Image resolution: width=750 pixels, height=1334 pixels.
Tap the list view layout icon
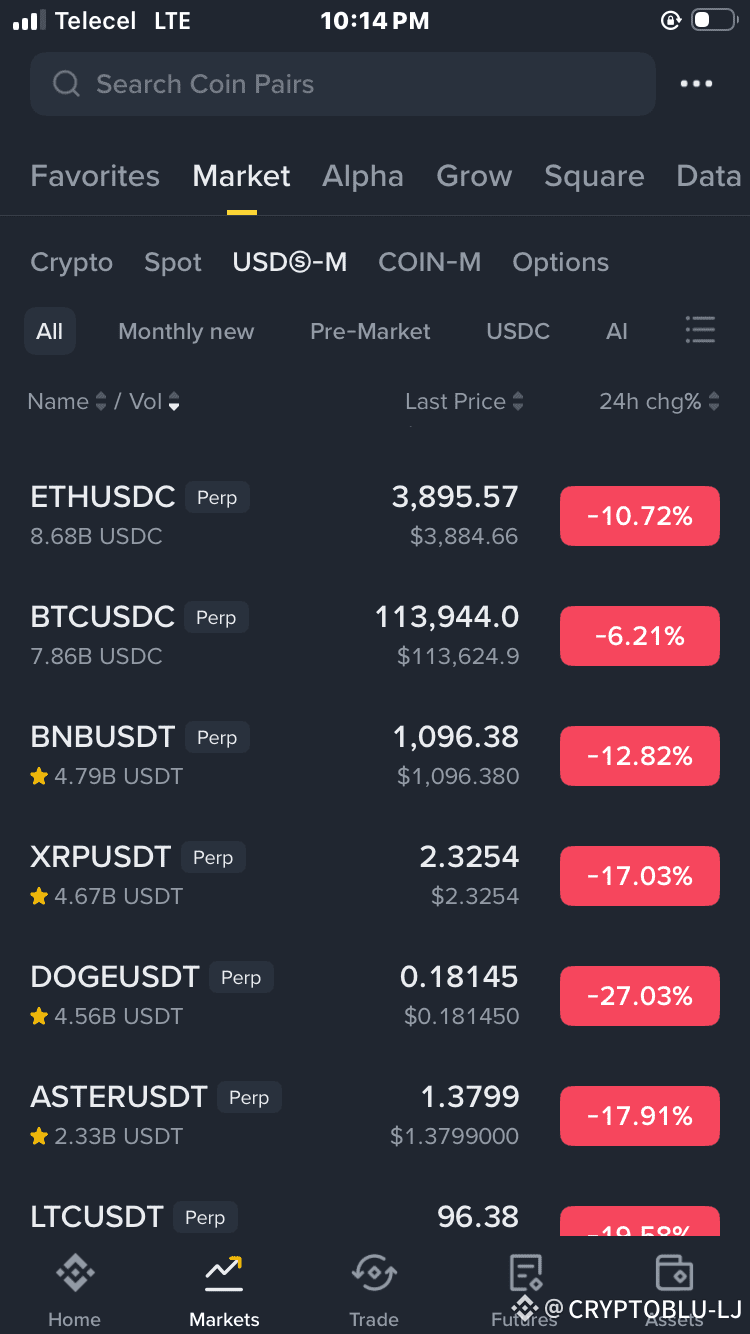click(700, 330)
